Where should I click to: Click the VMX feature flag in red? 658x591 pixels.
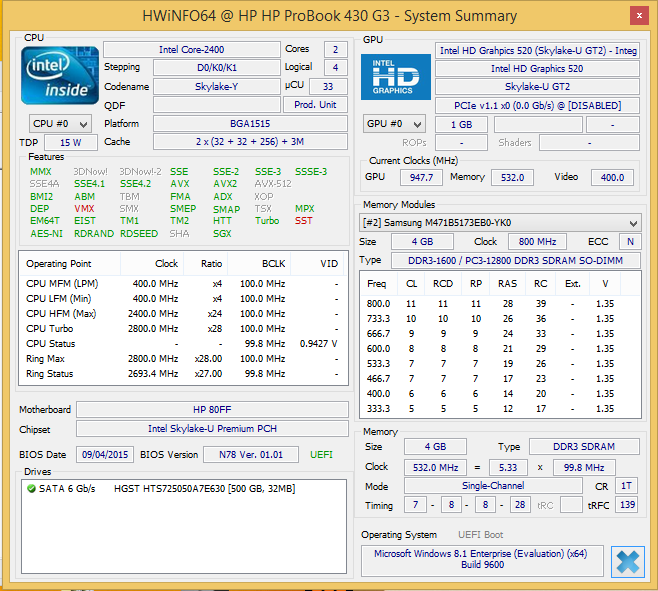(x=84, y=209)
